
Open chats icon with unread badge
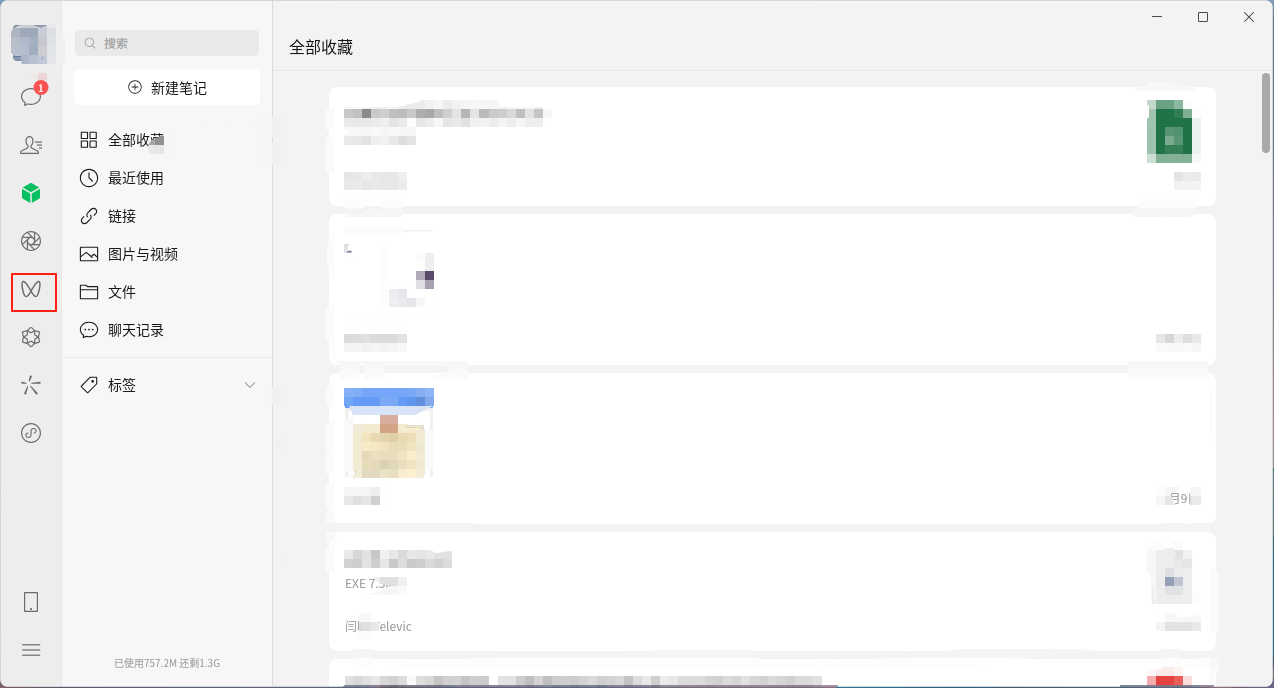(31, 96)
